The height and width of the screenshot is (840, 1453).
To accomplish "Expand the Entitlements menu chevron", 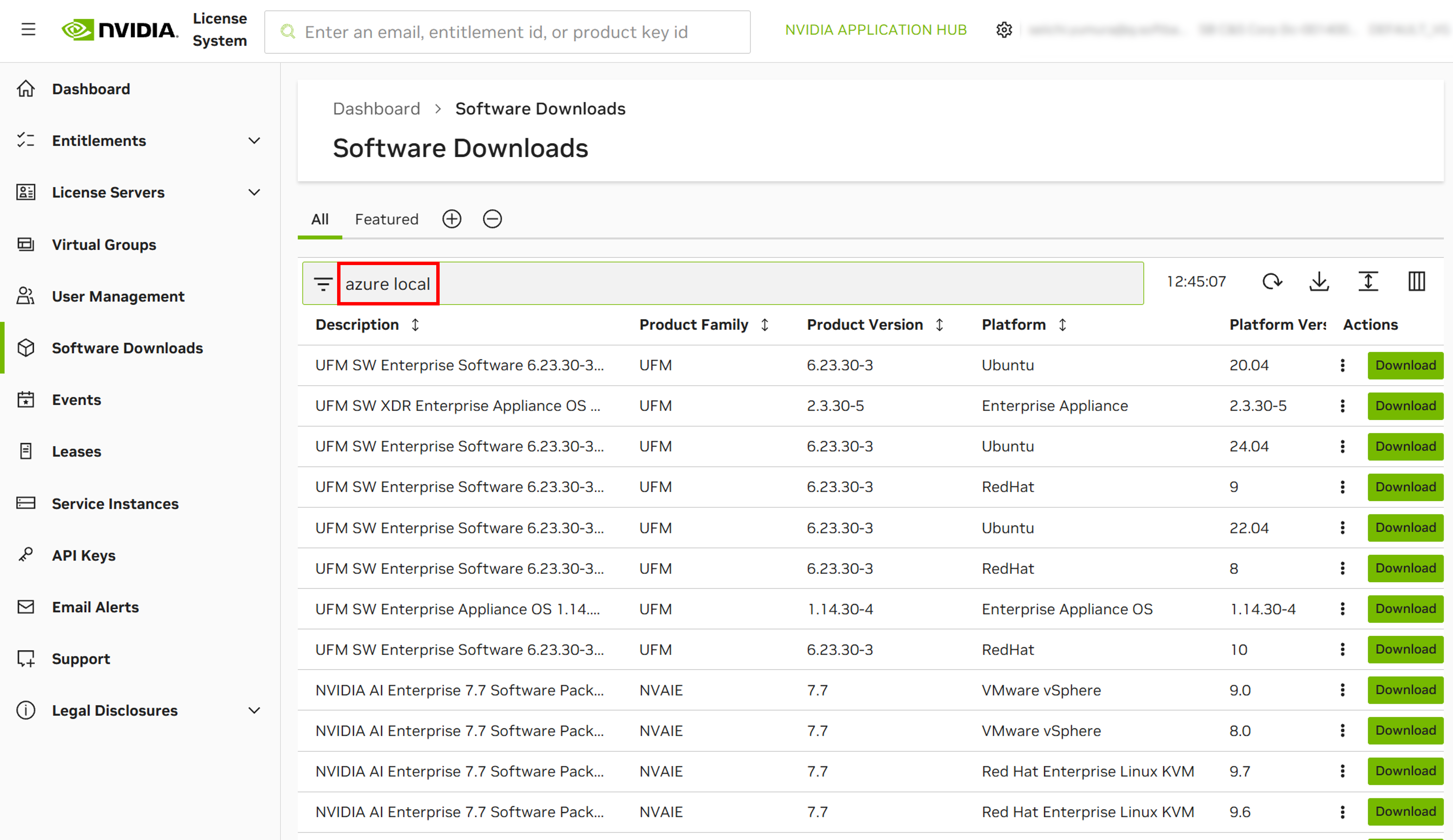I will [254, 141].
